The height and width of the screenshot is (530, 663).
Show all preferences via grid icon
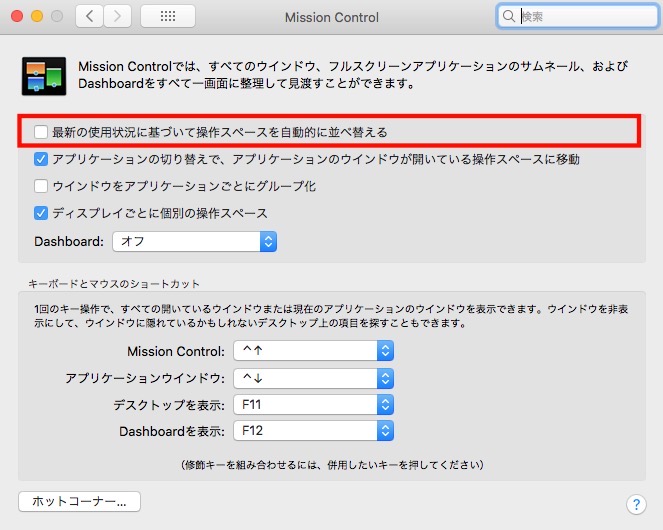click(168, 16)
